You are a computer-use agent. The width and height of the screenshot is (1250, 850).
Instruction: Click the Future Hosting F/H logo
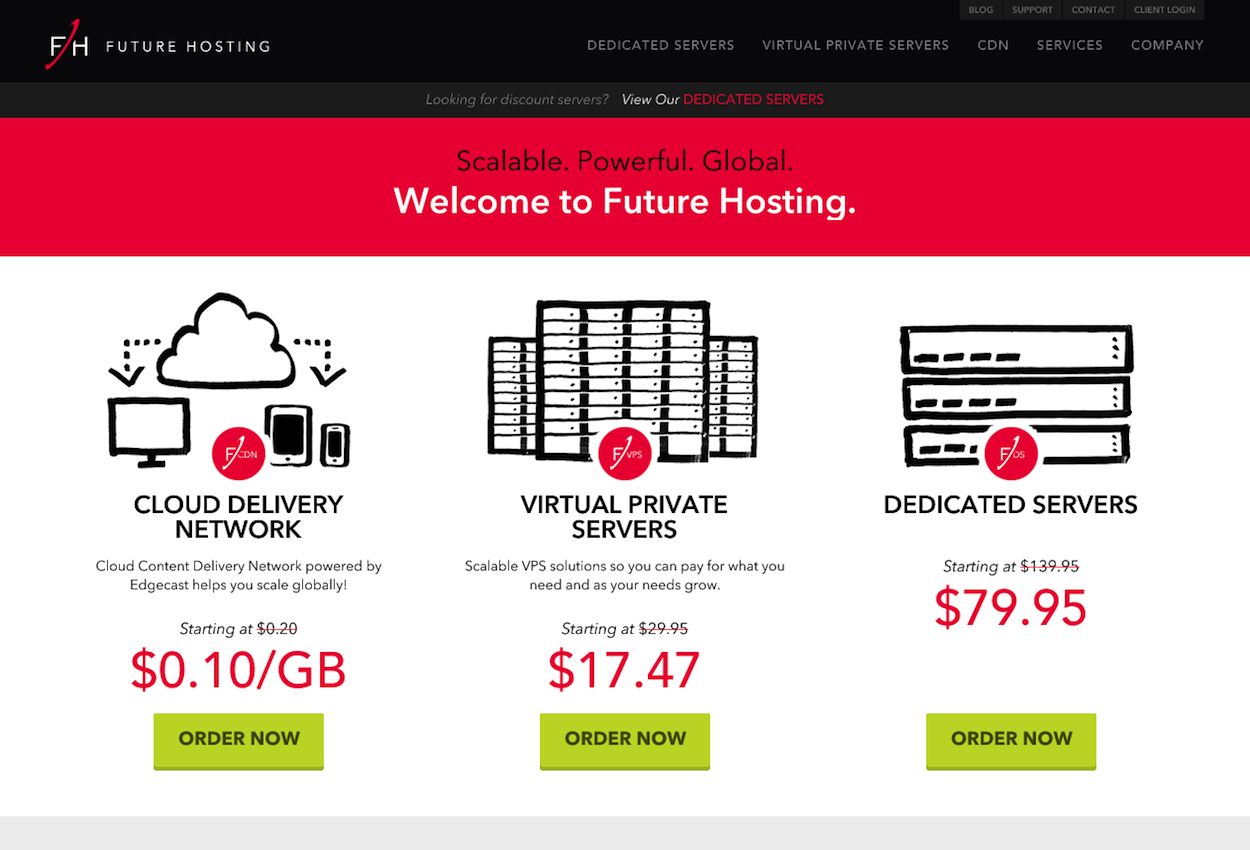tap(68, 46)
